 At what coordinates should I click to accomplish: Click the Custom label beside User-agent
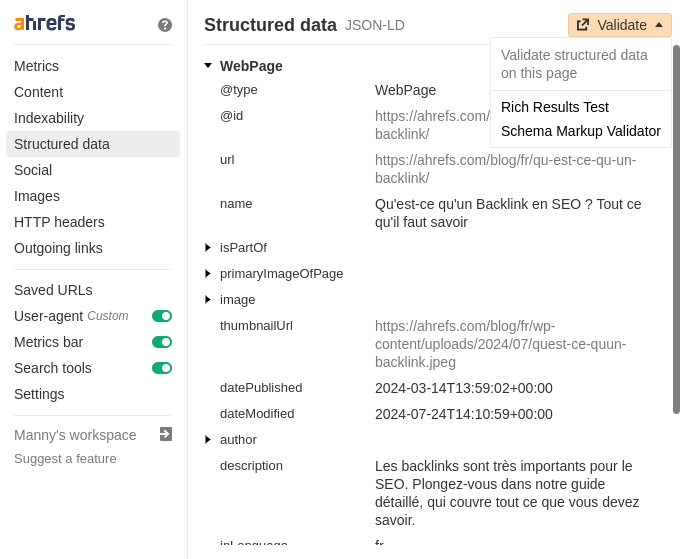pyautogui.click(x=108, y=316)
